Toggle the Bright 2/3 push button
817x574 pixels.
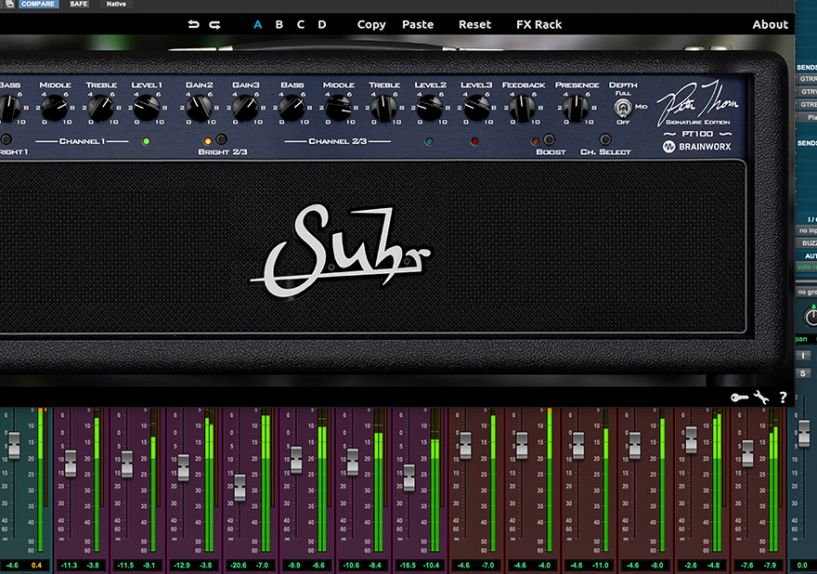(x=221, y=139)
